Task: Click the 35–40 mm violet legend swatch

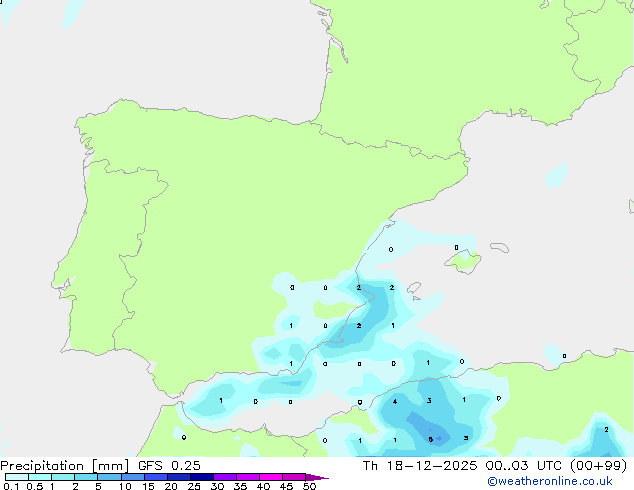Action: [x=248, y=477]
